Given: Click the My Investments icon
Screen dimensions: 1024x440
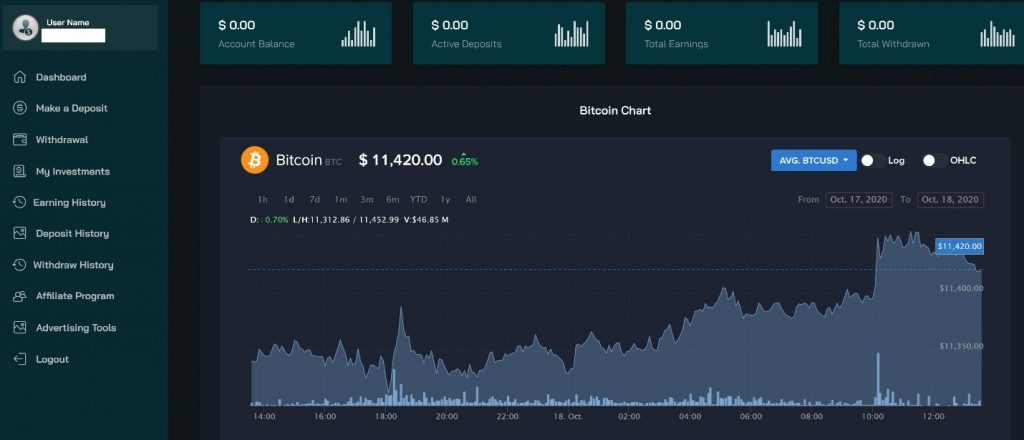Looking at the screenshot, I should (20, 171).
